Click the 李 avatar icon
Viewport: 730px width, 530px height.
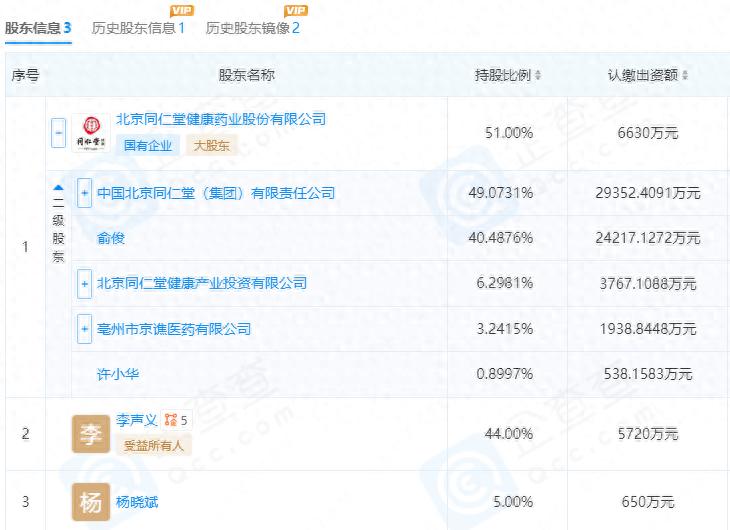click(91, 434)
